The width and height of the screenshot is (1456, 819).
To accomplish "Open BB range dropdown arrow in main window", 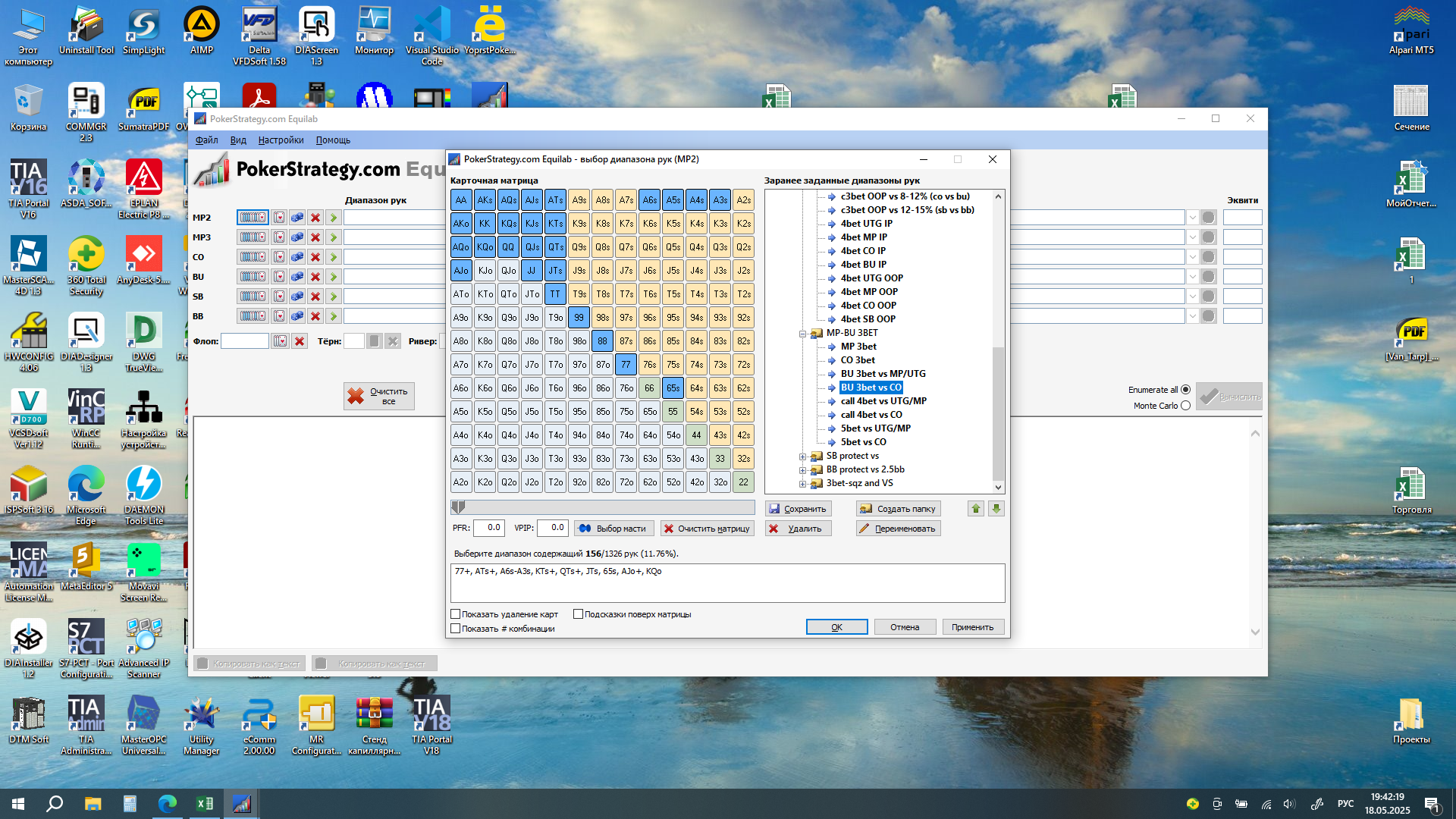I will (1192, 316).
